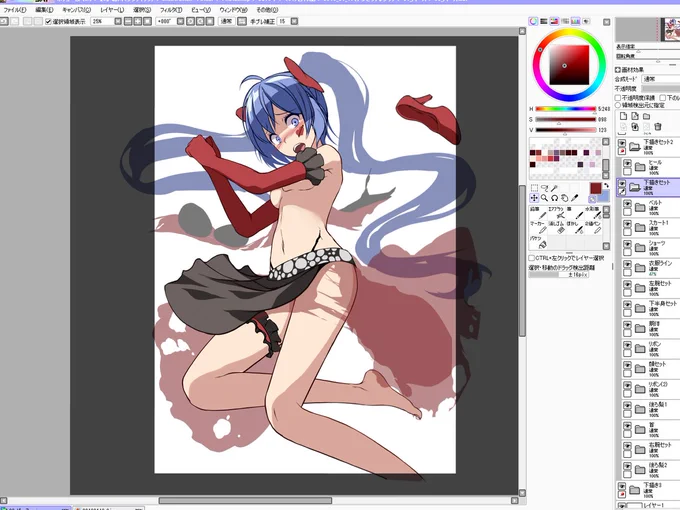Select the lasso selection tool
This screenshot has width=680, height=510.
point(544,187)
